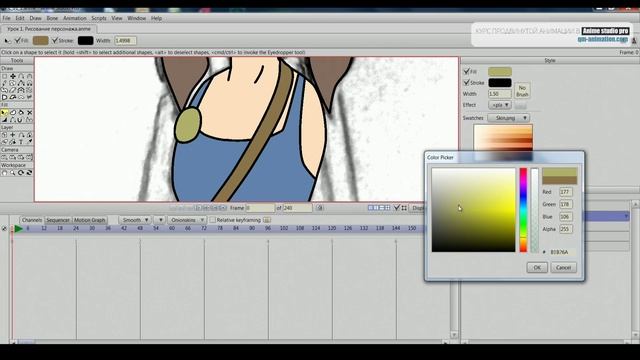Click the icon right of total frames field
The height and width of the screenshot is (360, 640).
(x=320, y=208)
